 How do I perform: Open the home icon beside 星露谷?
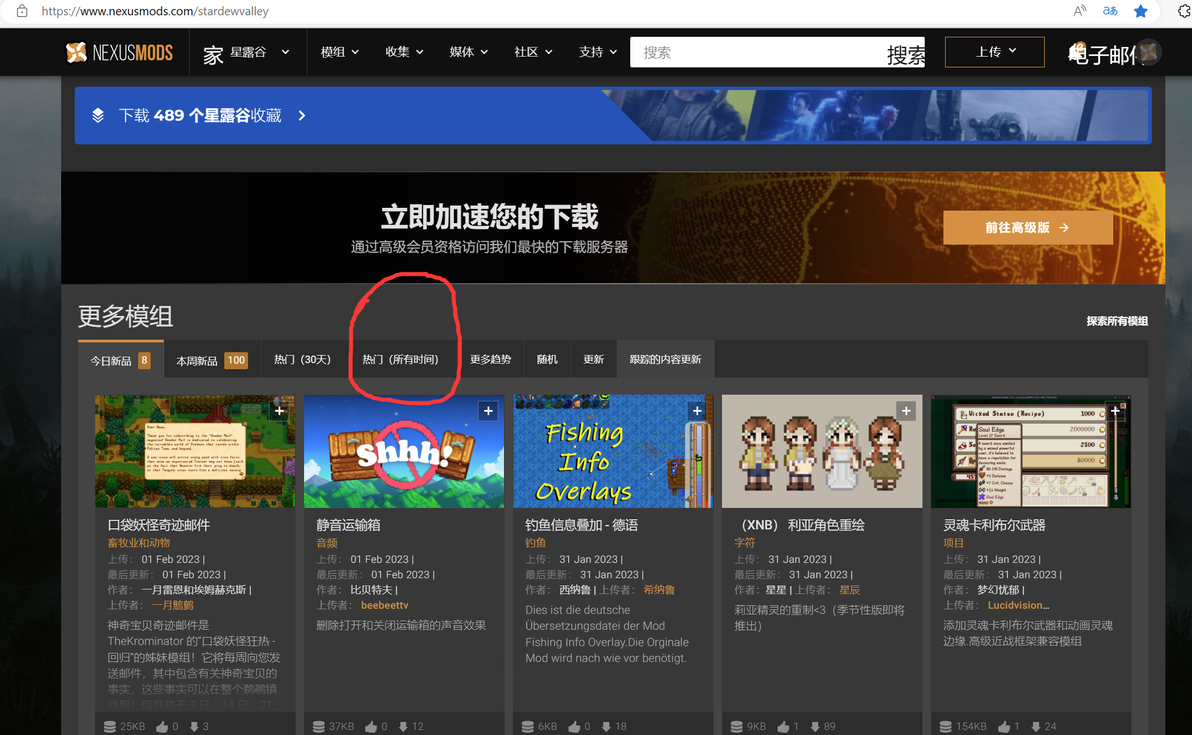pyautogui.click(x=213, y=54)
